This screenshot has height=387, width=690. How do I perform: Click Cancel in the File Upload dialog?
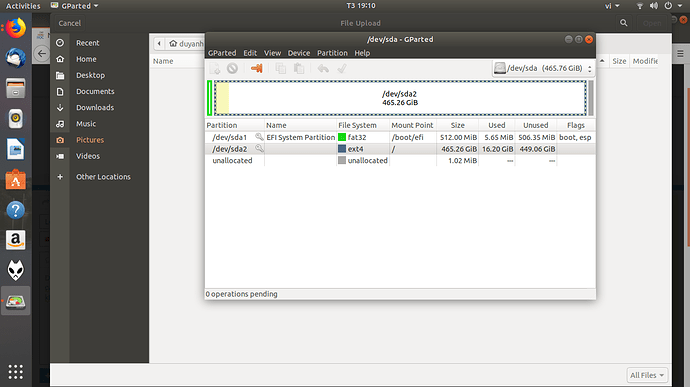click(70, 23)
